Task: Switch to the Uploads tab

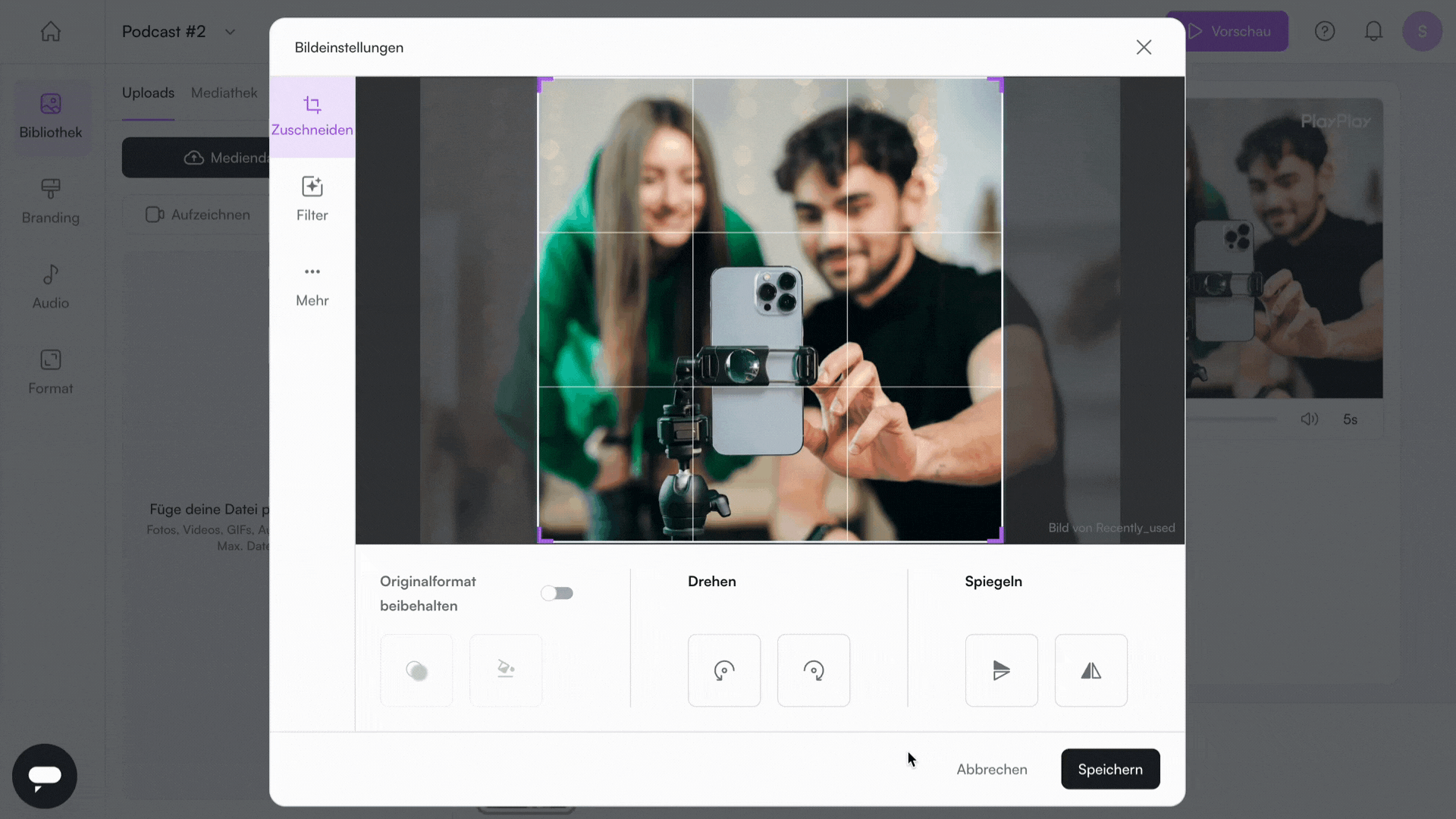Action: coord(148,93)
